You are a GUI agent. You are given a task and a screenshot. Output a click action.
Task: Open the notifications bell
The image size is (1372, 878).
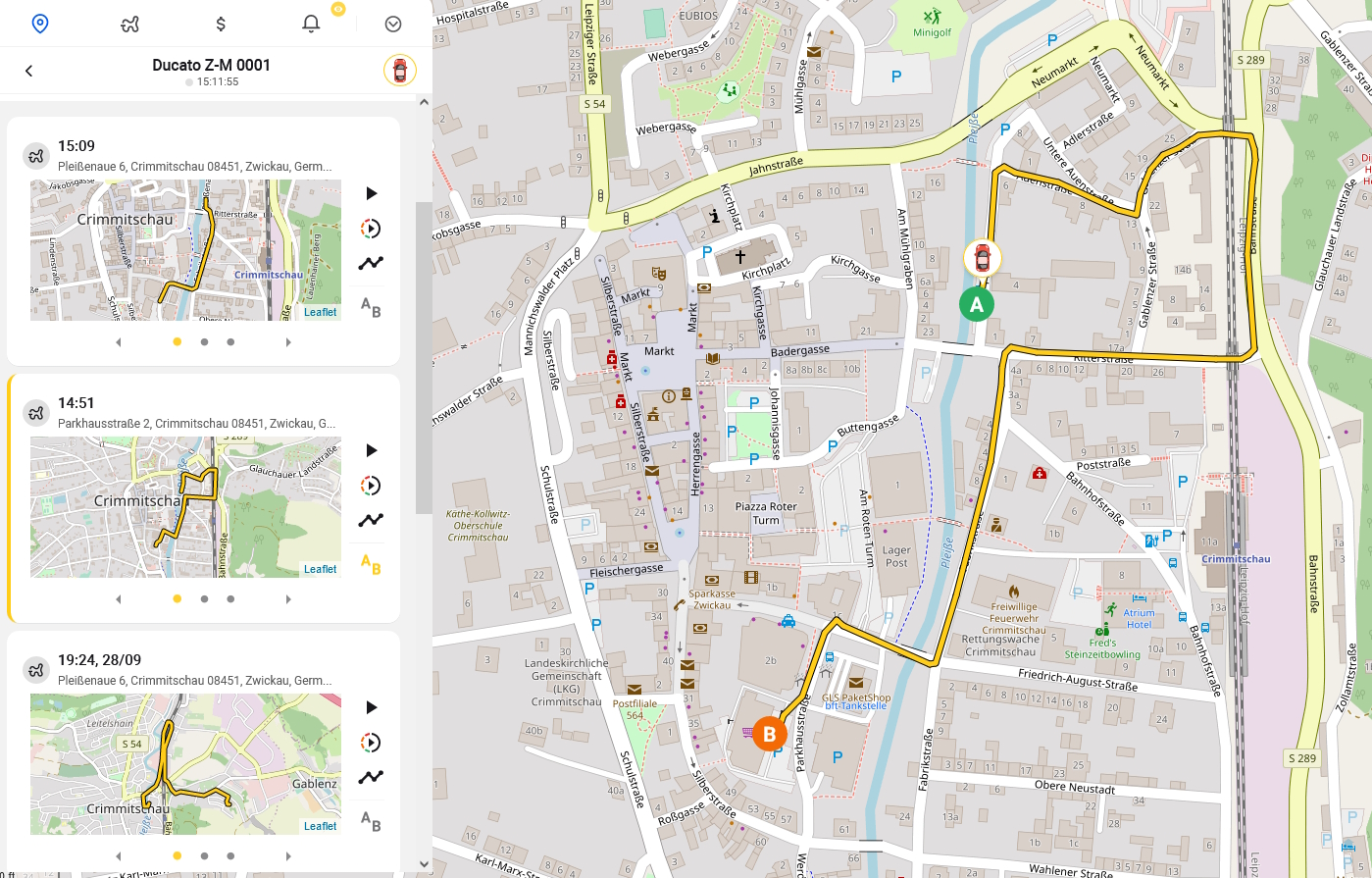[311, 24]
